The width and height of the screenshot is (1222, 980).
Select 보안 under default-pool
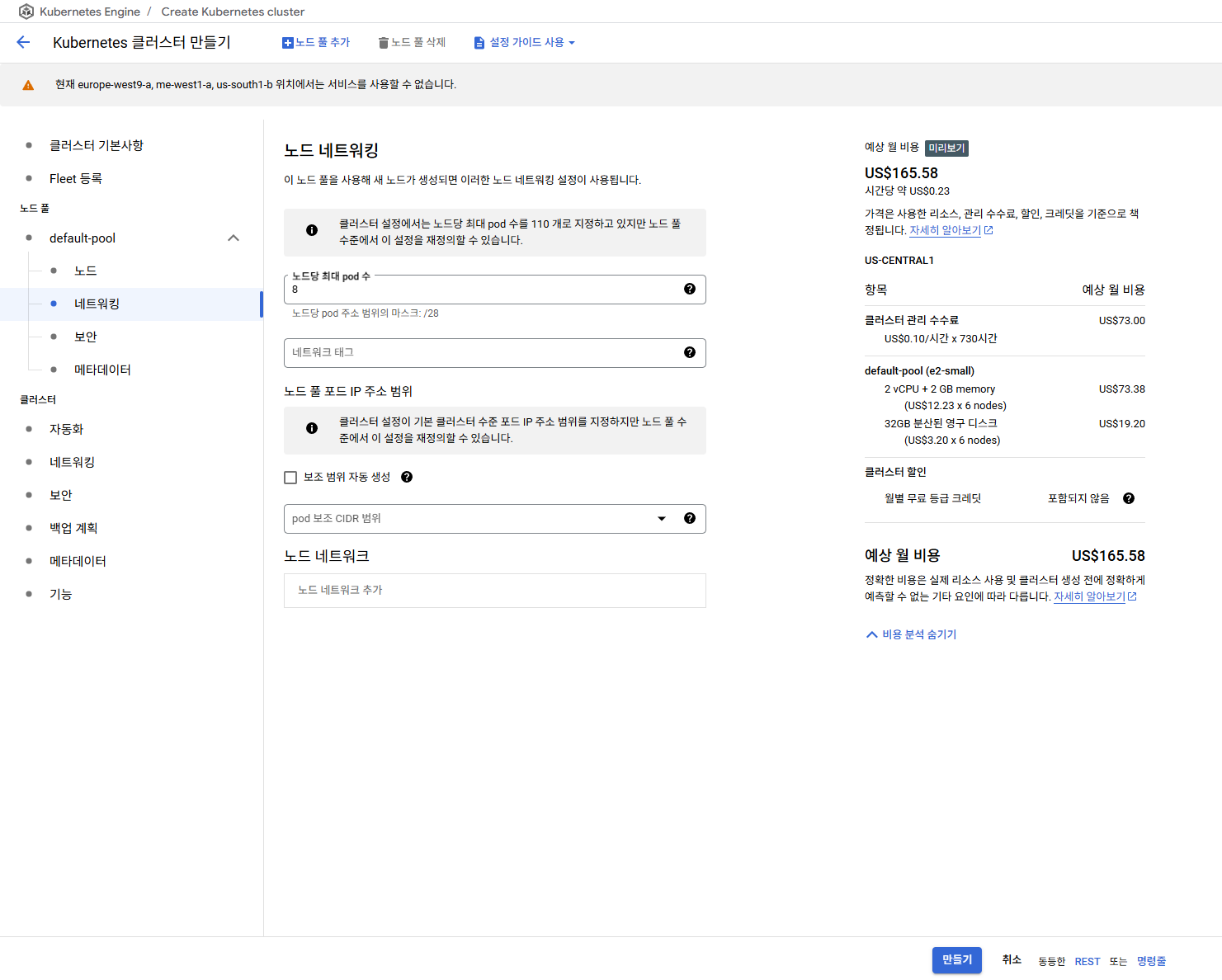point(86,337)
